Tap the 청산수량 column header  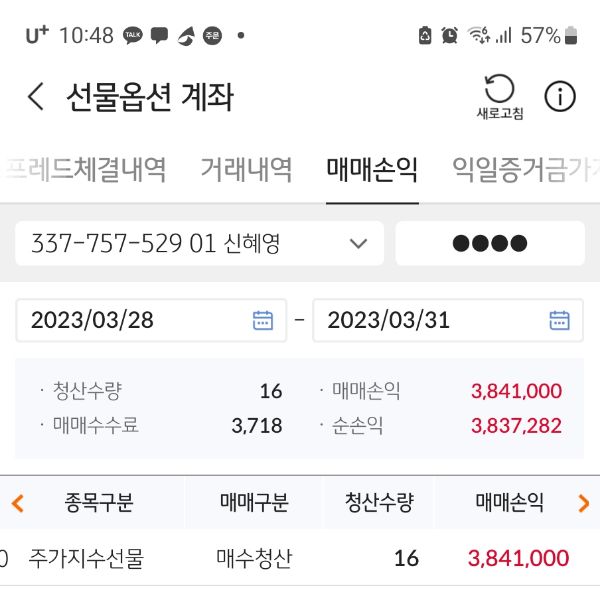[379, 502]
